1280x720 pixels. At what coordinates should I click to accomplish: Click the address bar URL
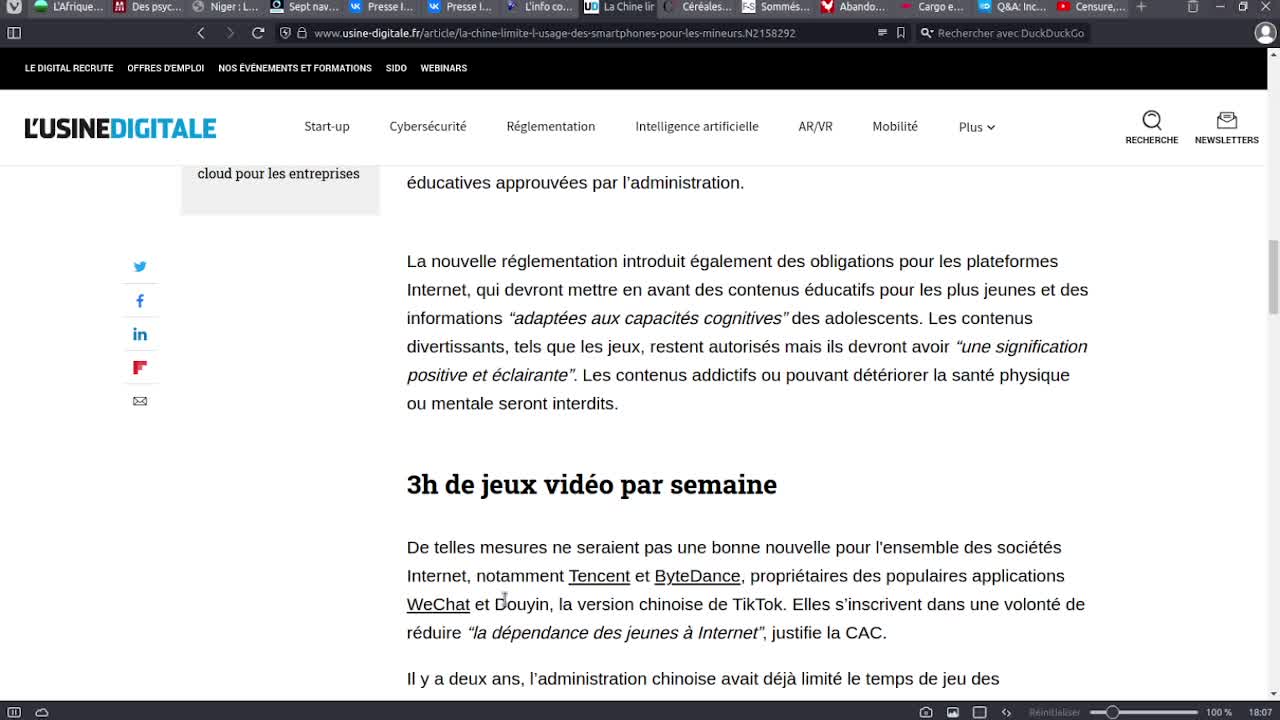pyautogui.click(x=554, y=33)
